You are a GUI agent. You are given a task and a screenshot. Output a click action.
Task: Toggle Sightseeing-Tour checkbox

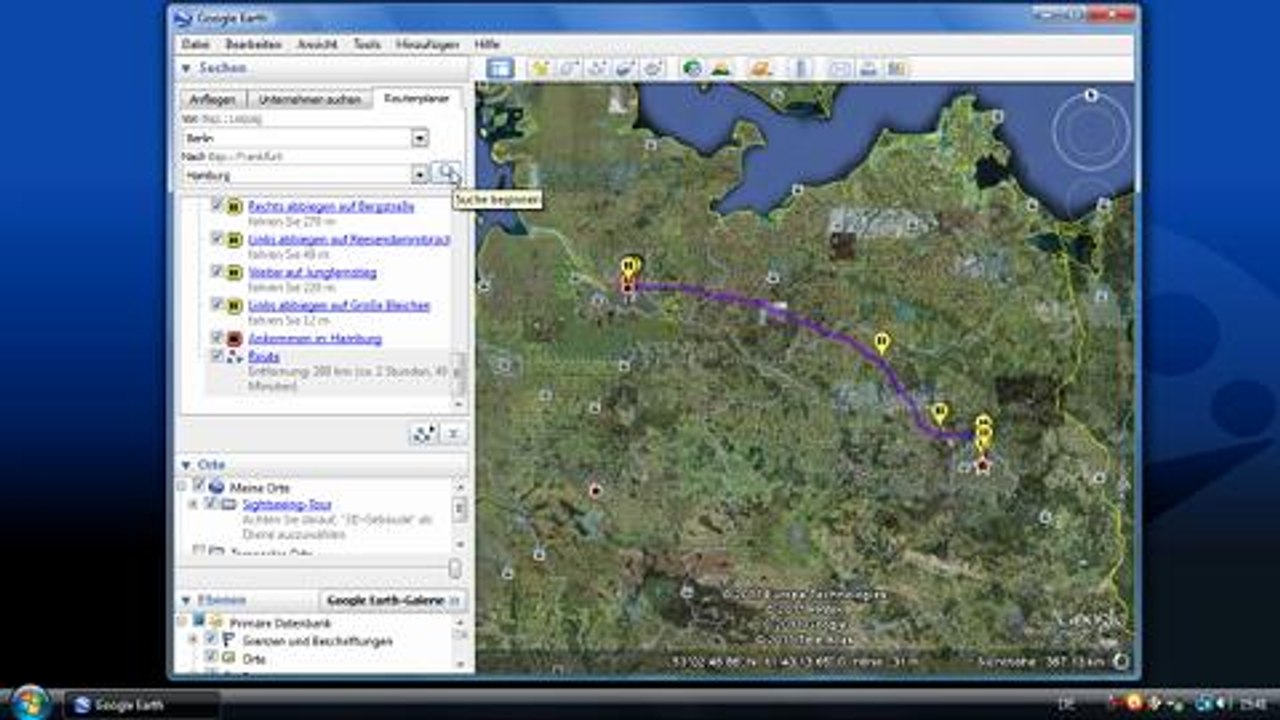[x=211, y=504]
